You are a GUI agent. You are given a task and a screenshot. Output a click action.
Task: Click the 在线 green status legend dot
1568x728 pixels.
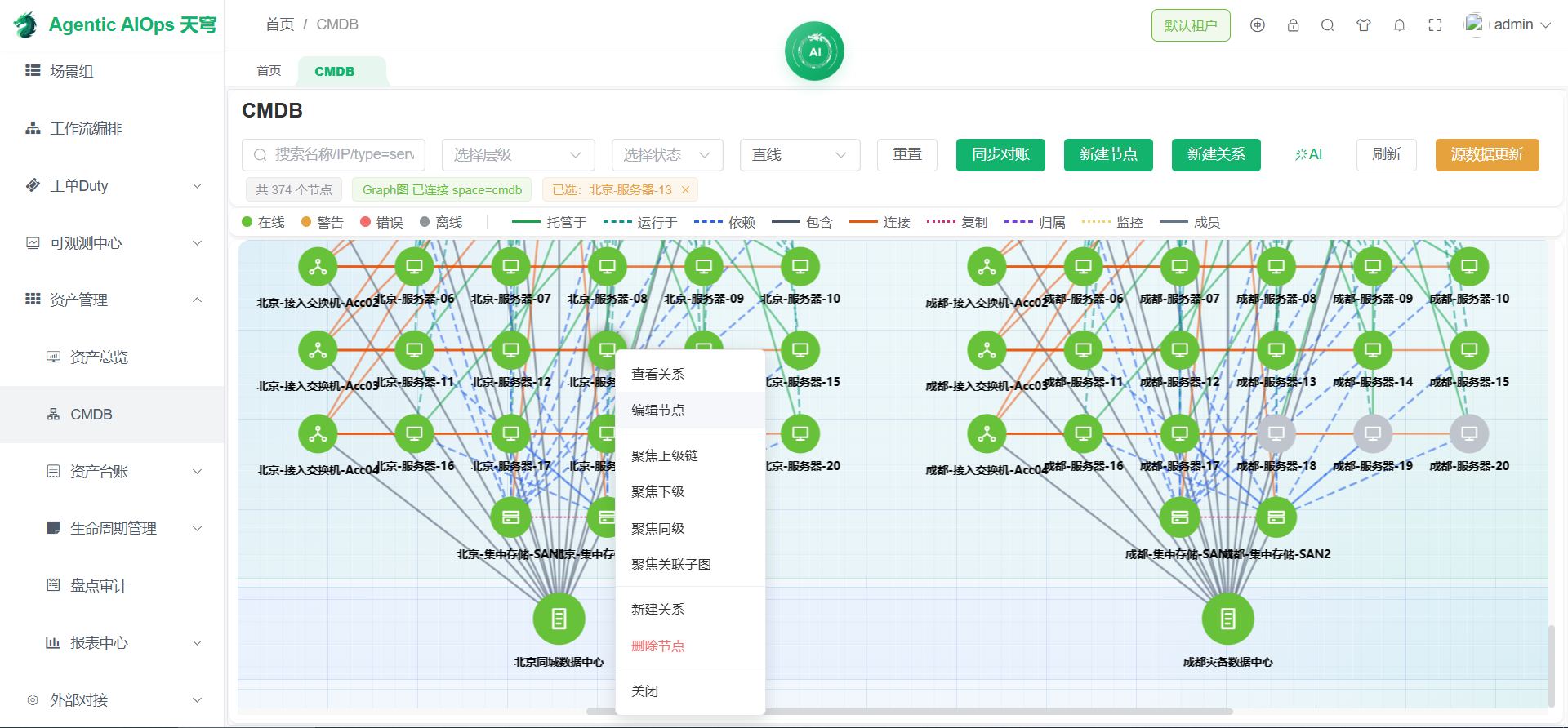(247, 222)
